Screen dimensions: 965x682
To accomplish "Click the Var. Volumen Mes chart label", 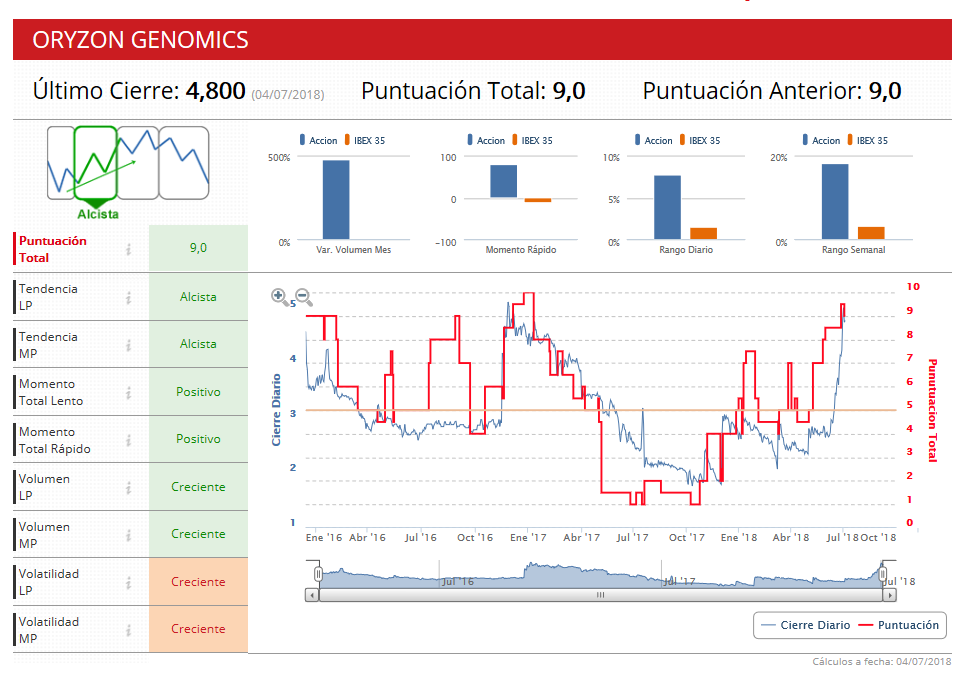I will (354, 250).
